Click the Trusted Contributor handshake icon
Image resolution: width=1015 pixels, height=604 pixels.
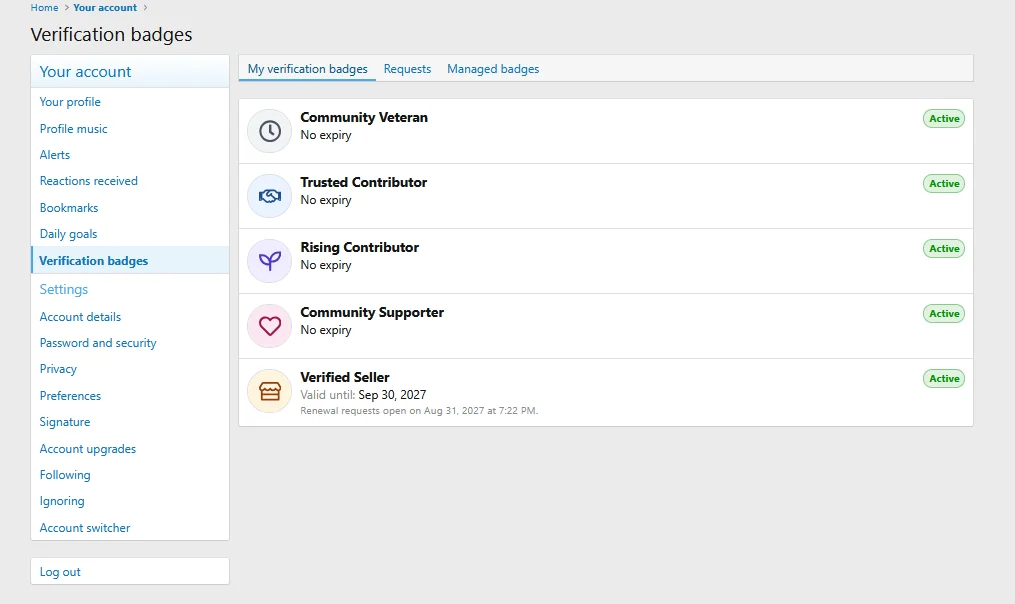click(x=270, y=196)
